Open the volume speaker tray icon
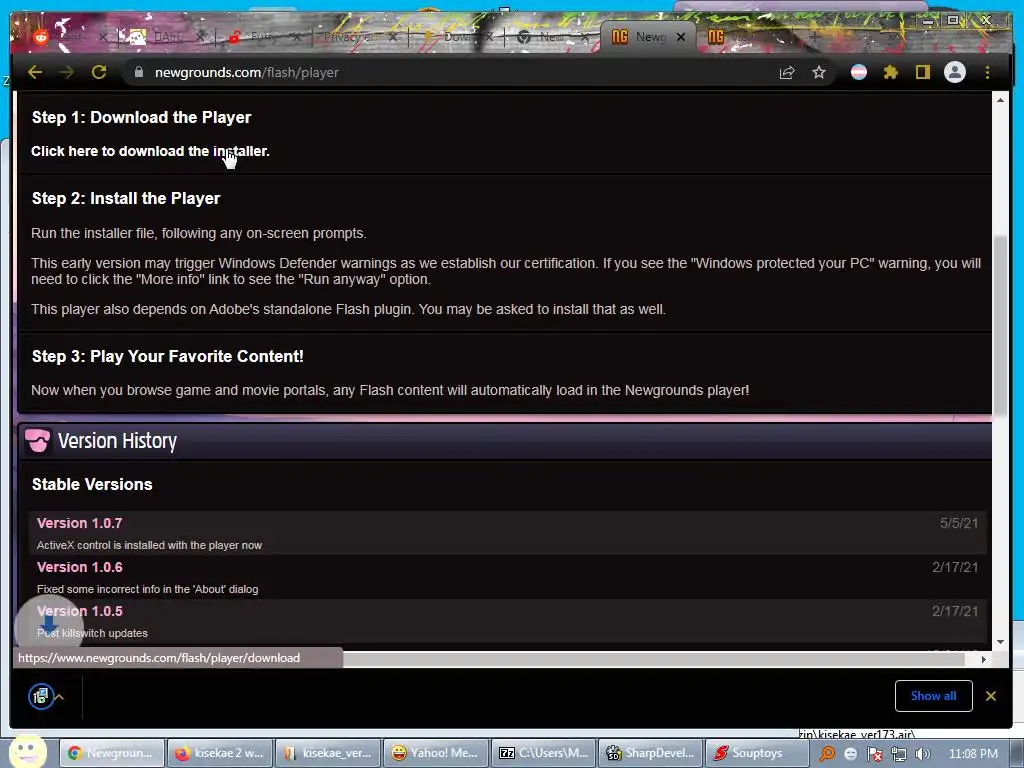 pyautogui.click(x=923, y=754)
